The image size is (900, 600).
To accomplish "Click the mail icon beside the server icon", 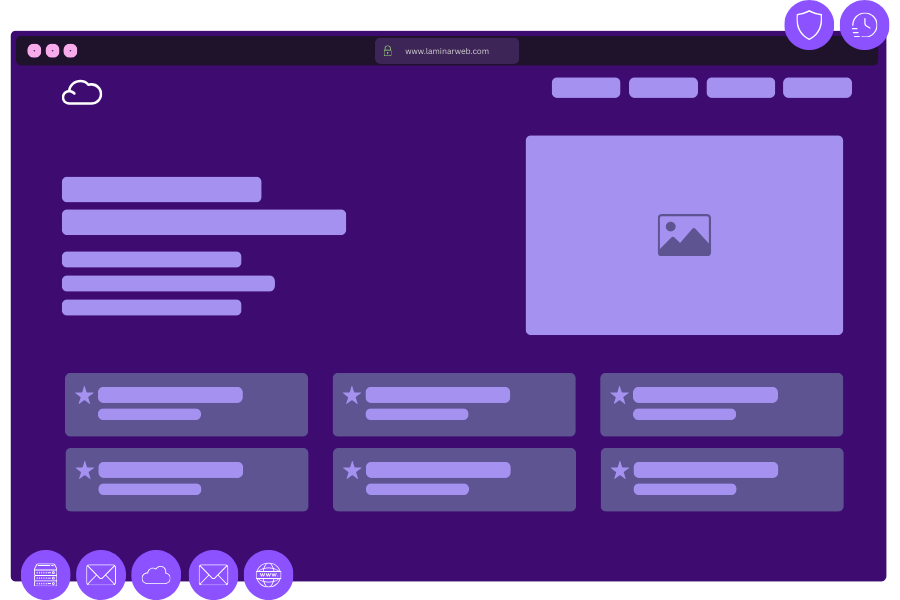I will coord(101,575).
